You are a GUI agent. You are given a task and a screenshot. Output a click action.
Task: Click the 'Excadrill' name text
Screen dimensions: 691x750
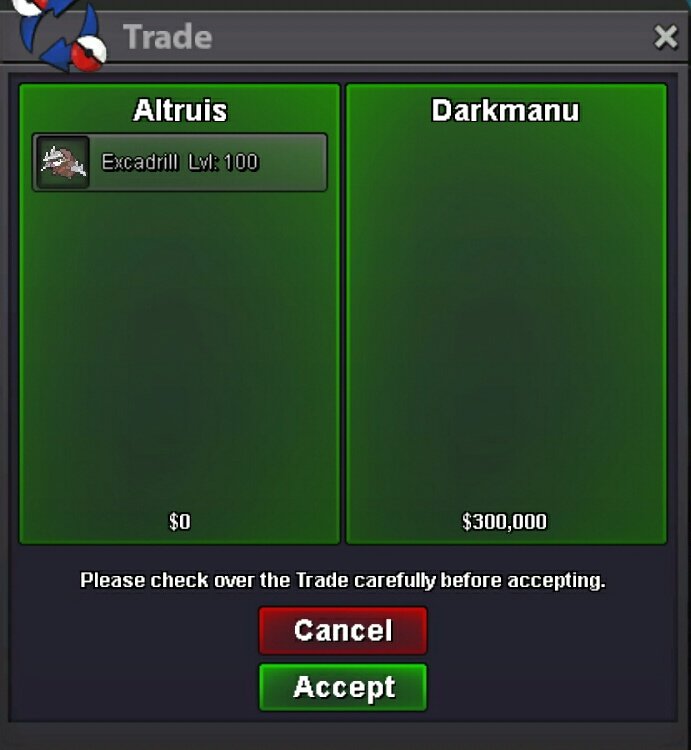point(140,162)
